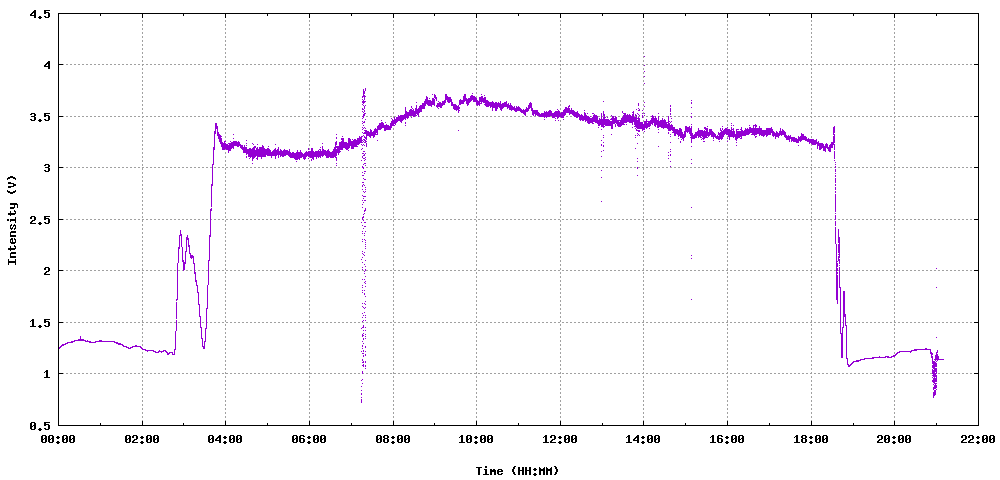1000x480 pixels.
Task: Click the 3.5 intensity axis label
Action: pos(40,117)
